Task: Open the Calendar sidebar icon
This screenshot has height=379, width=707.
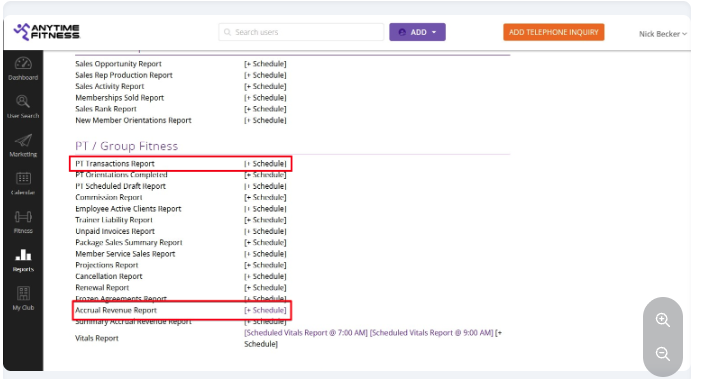Action: point(23,183)
